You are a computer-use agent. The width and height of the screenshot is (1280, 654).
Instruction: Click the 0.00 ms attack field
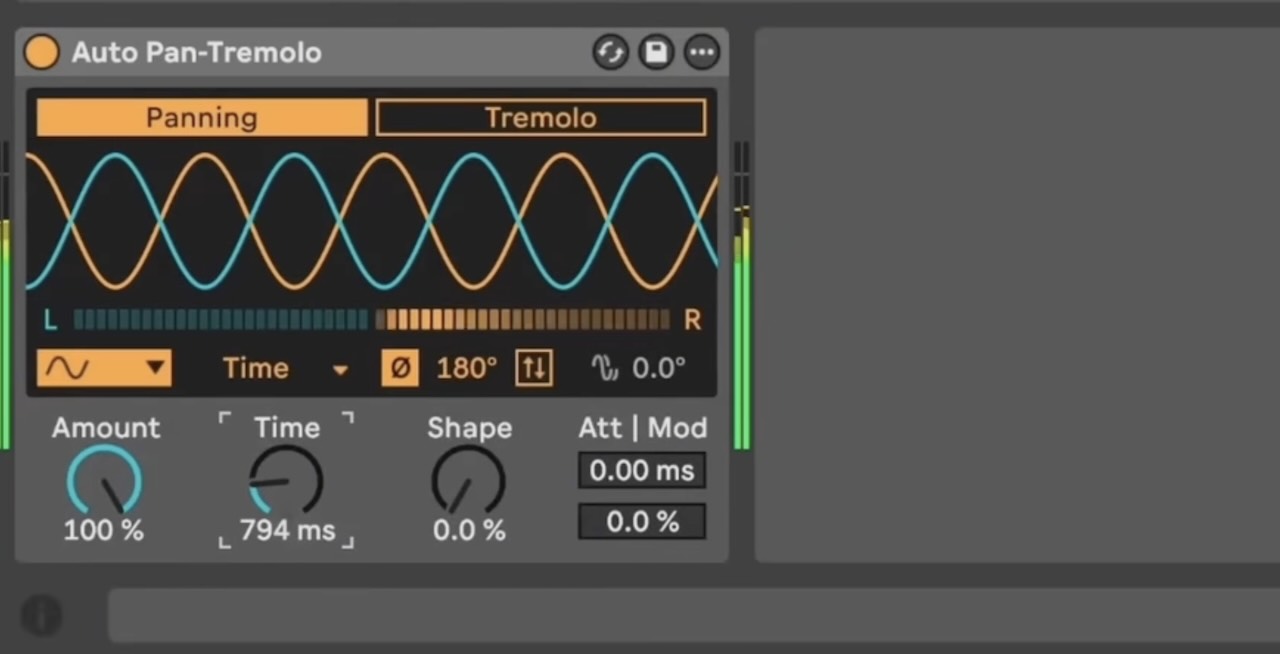click(x=641, y=470)
